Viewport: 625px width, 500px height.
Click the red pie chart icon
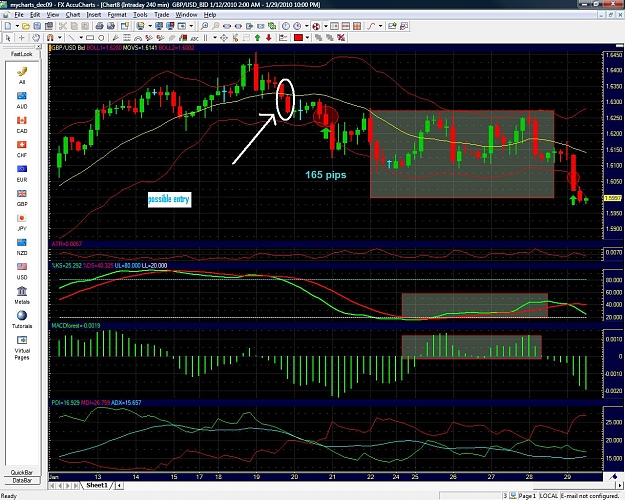[316, 26]
